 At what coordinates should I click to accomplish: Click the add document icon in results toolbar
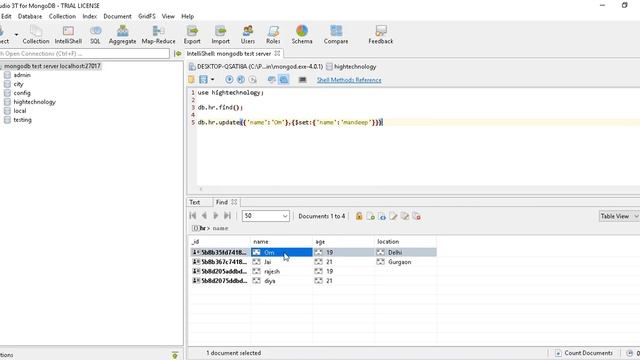[x=371, y=216]
